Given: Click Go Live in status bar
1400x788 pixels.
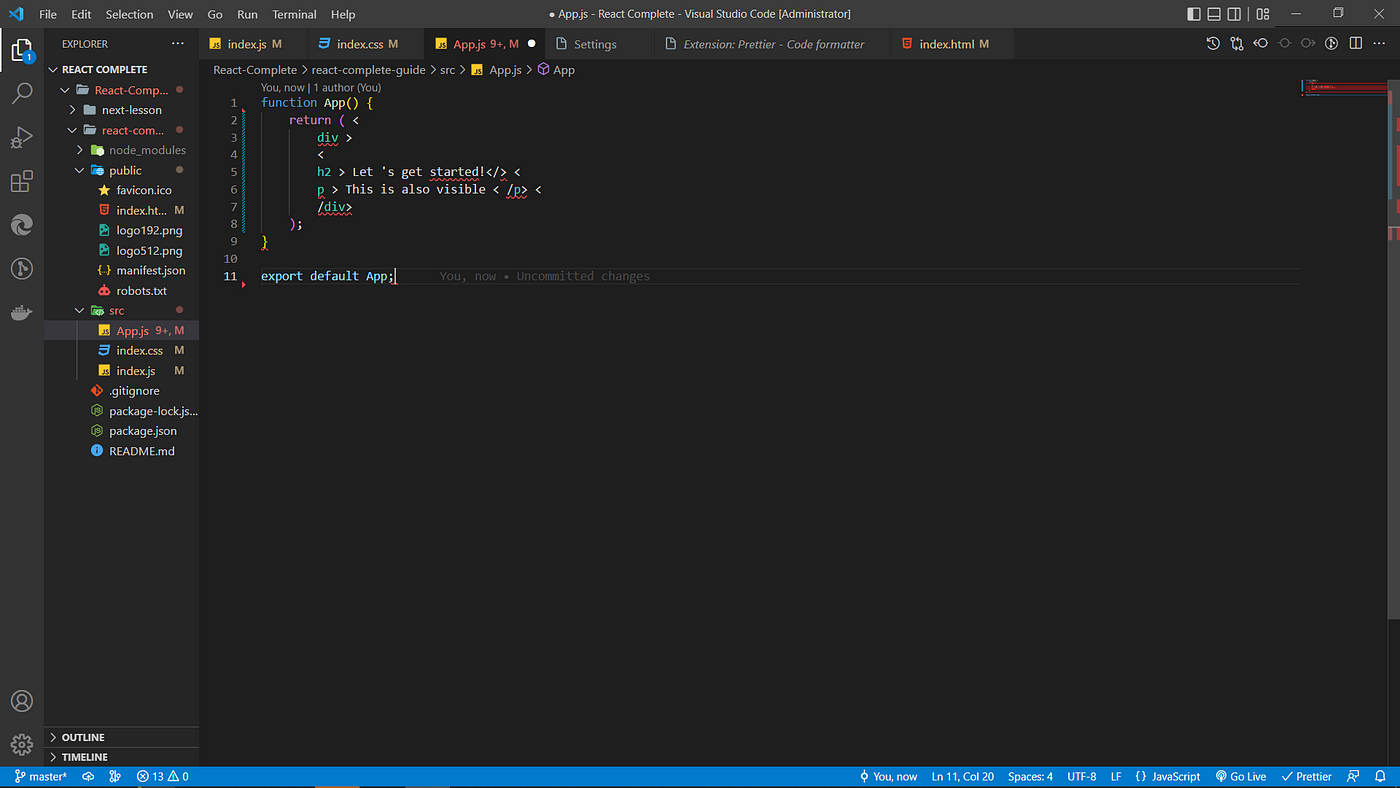Looking at the screenshot, I should click(x=1241, y=776).
